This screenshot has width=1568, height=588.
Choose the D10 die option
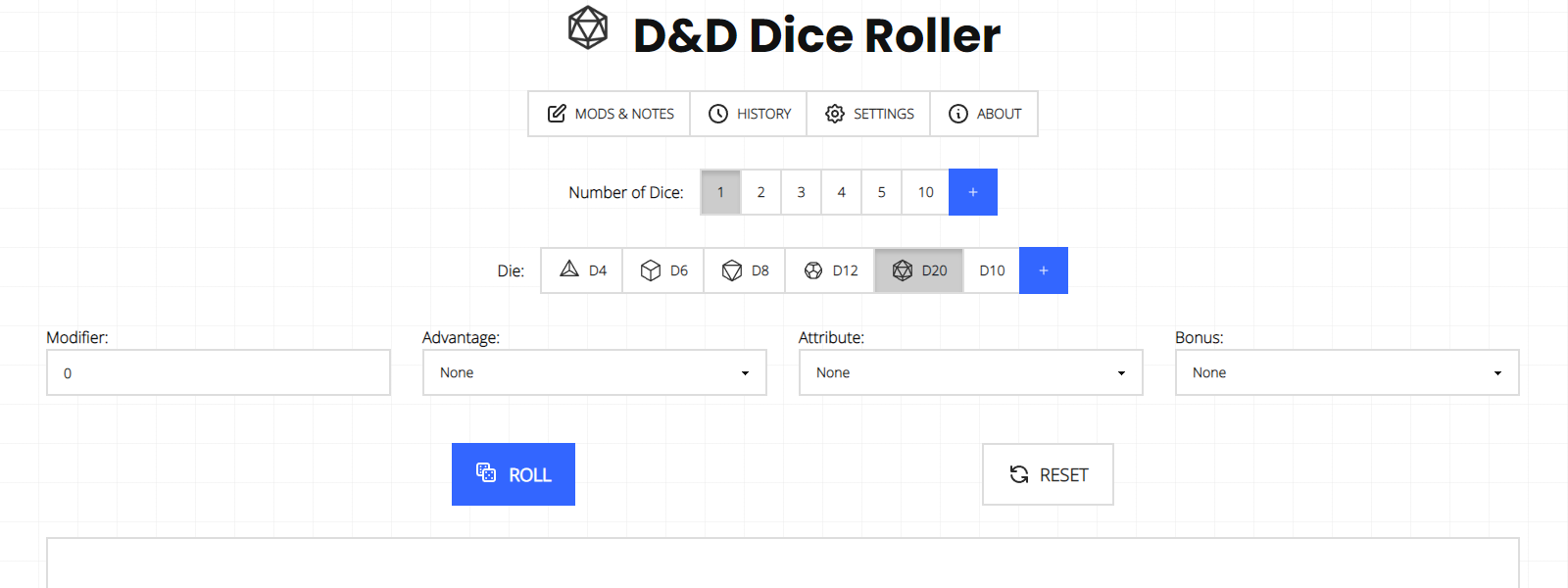[992, 270]
